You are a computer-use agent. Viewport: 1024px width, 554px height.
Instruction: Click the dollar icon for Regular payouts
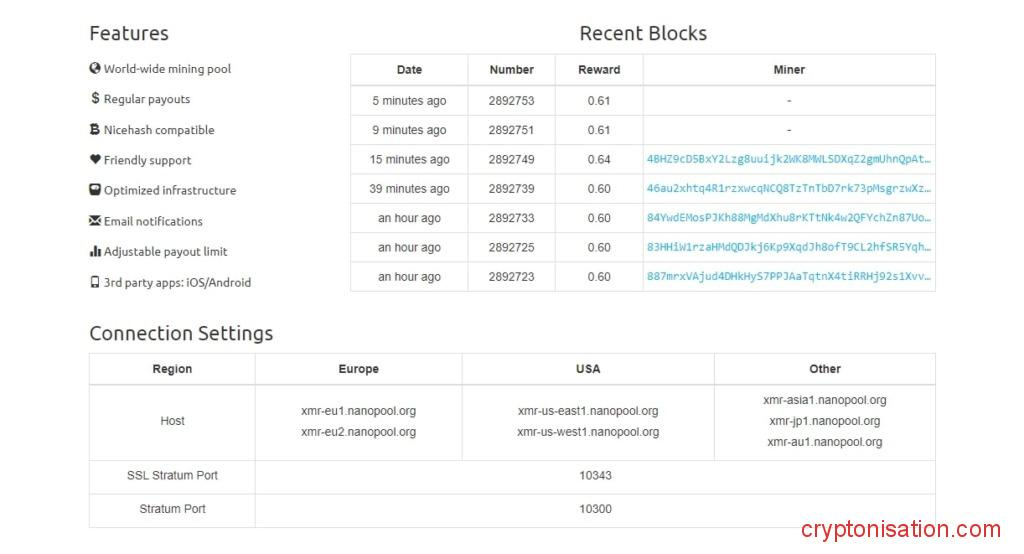click(95, 99)
